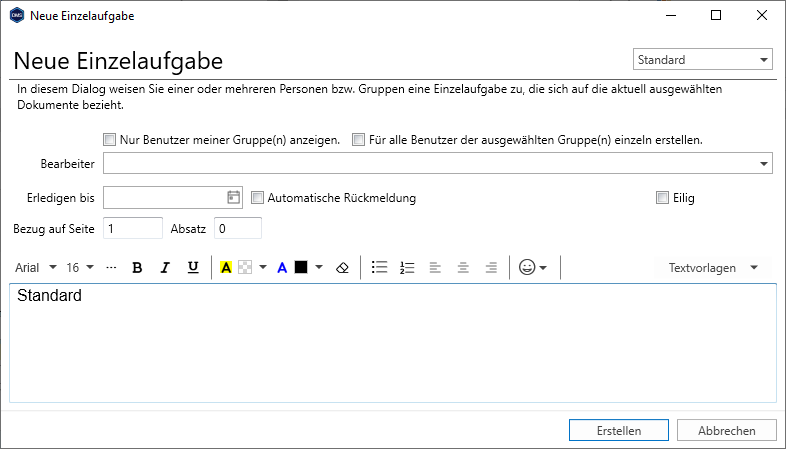Click the Abbrechen button
The width and height of the screenshot is (786, 449).
(726, 430)
